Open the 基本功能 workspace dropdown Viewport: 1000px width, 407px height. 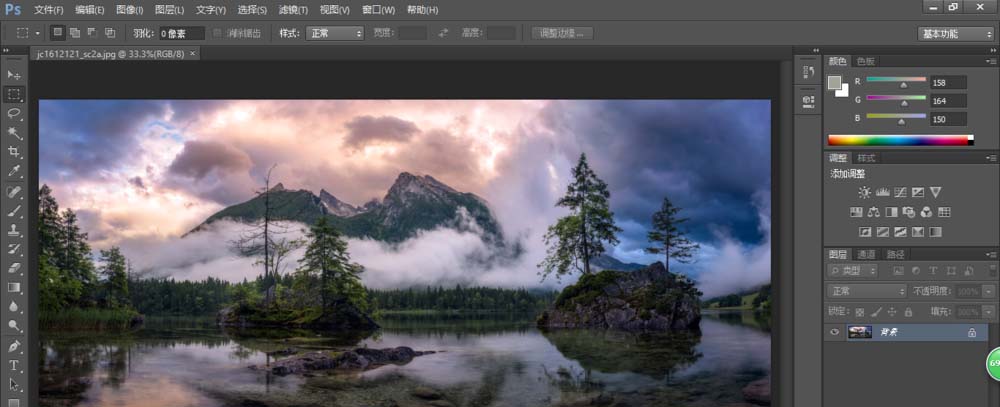click(x=955, y=34)
